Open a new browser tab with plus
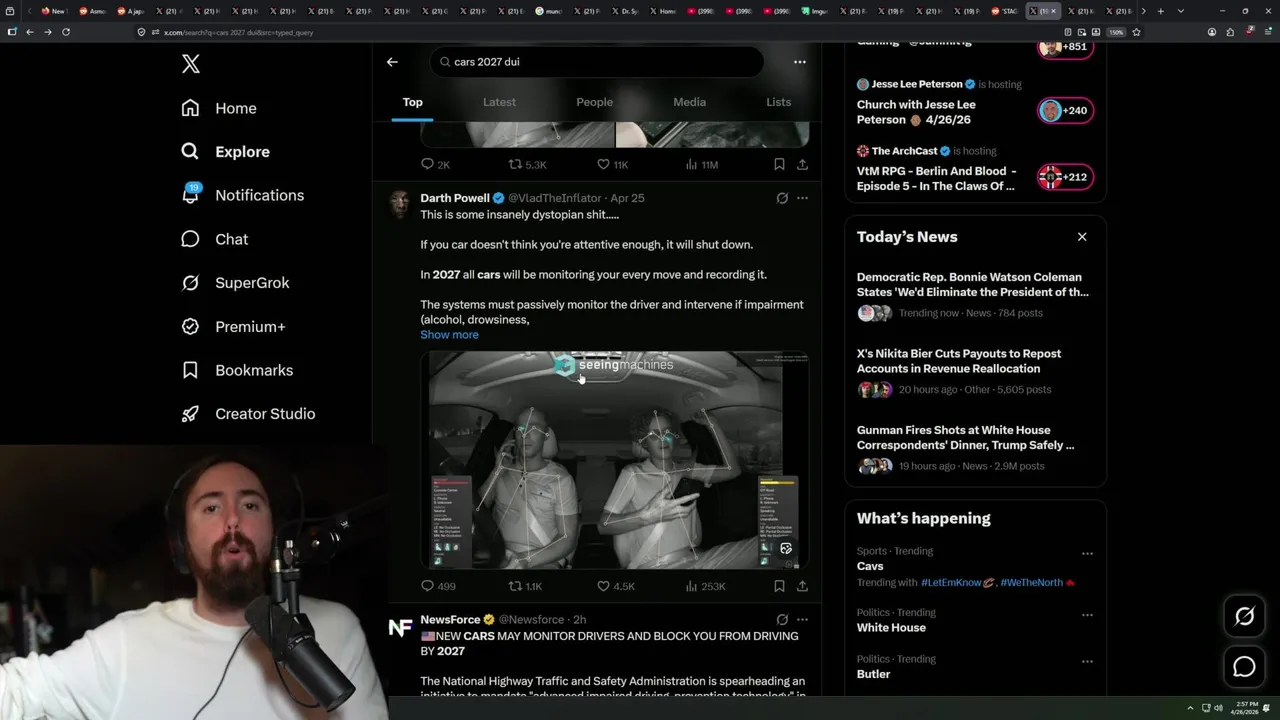The height and width of the screenshot is (720, 1280). coord(1160,11)
